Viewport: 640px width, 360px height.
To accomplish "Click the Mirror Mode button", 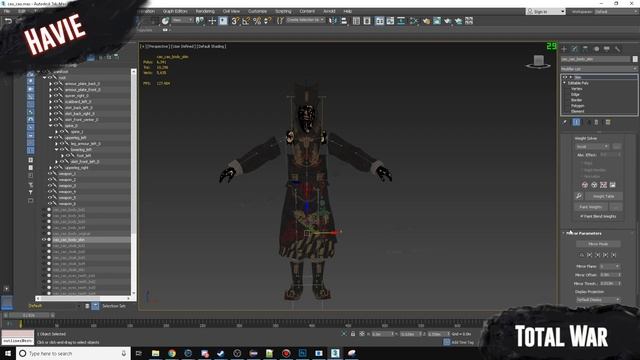I will click(x=598, y=244).
